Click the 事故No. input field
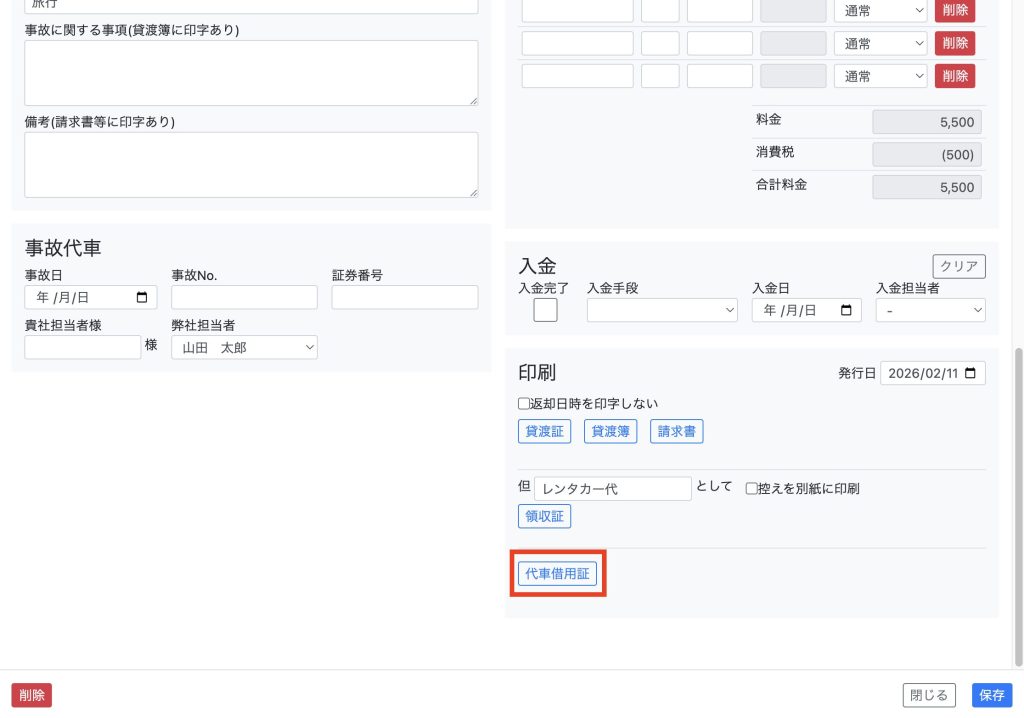Image resolution: width=1024 pixels, height=718 pixels. coord(244,297)
